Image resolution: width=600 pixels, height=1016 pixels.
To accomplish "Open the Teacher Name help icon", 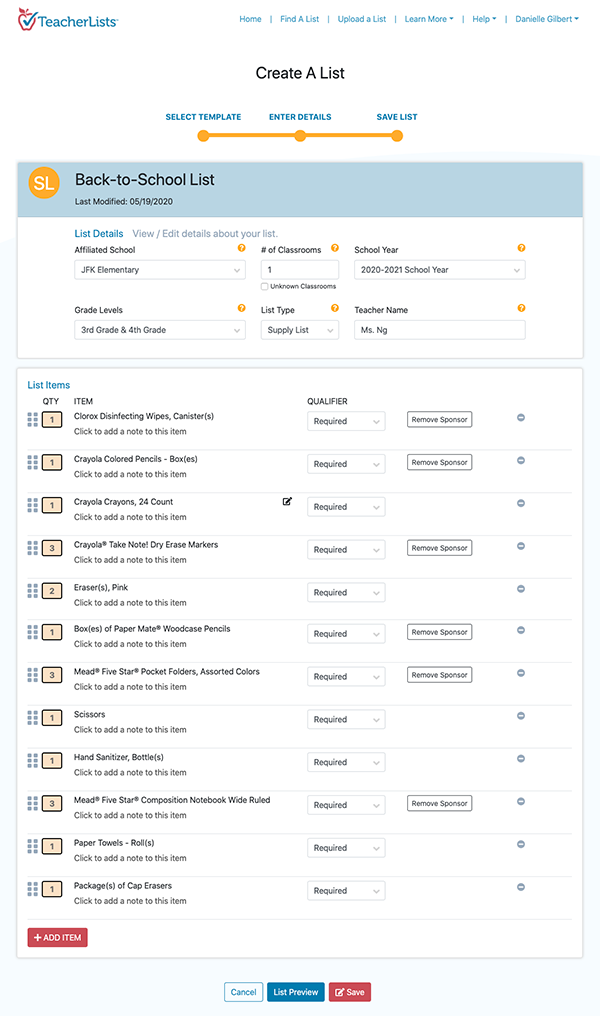I will [522, 308].
